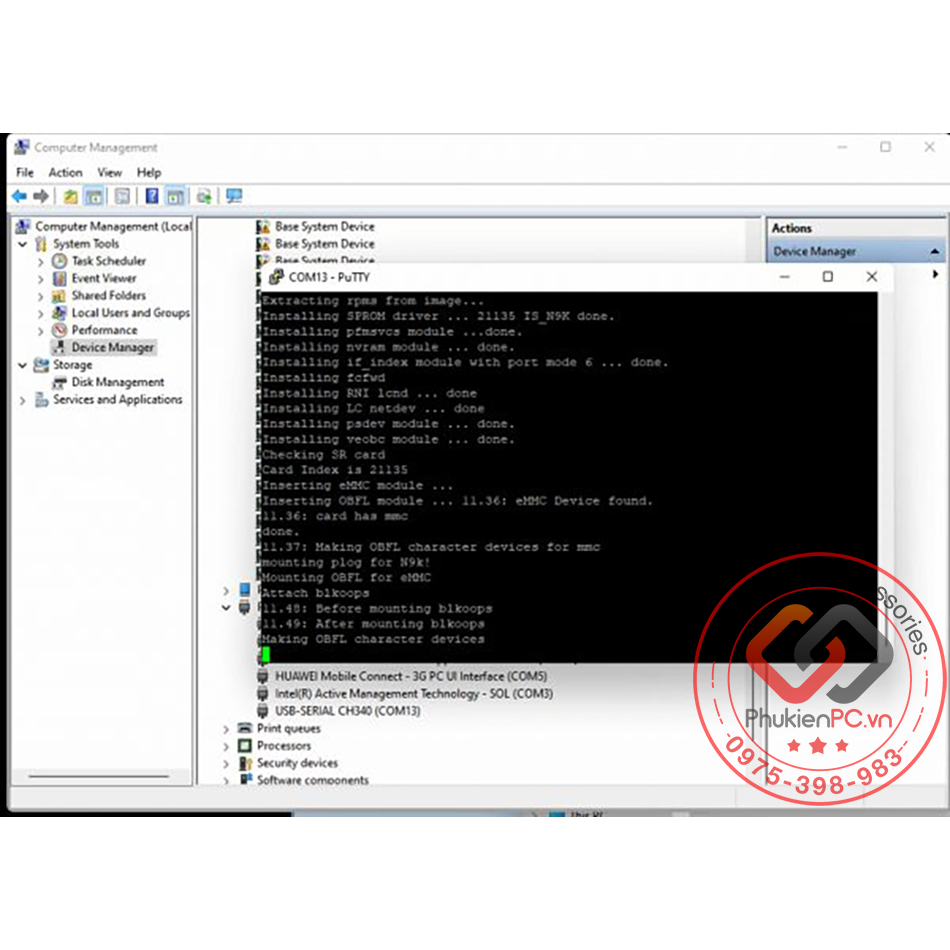Click the Shared Folders icon

[59, 296]
